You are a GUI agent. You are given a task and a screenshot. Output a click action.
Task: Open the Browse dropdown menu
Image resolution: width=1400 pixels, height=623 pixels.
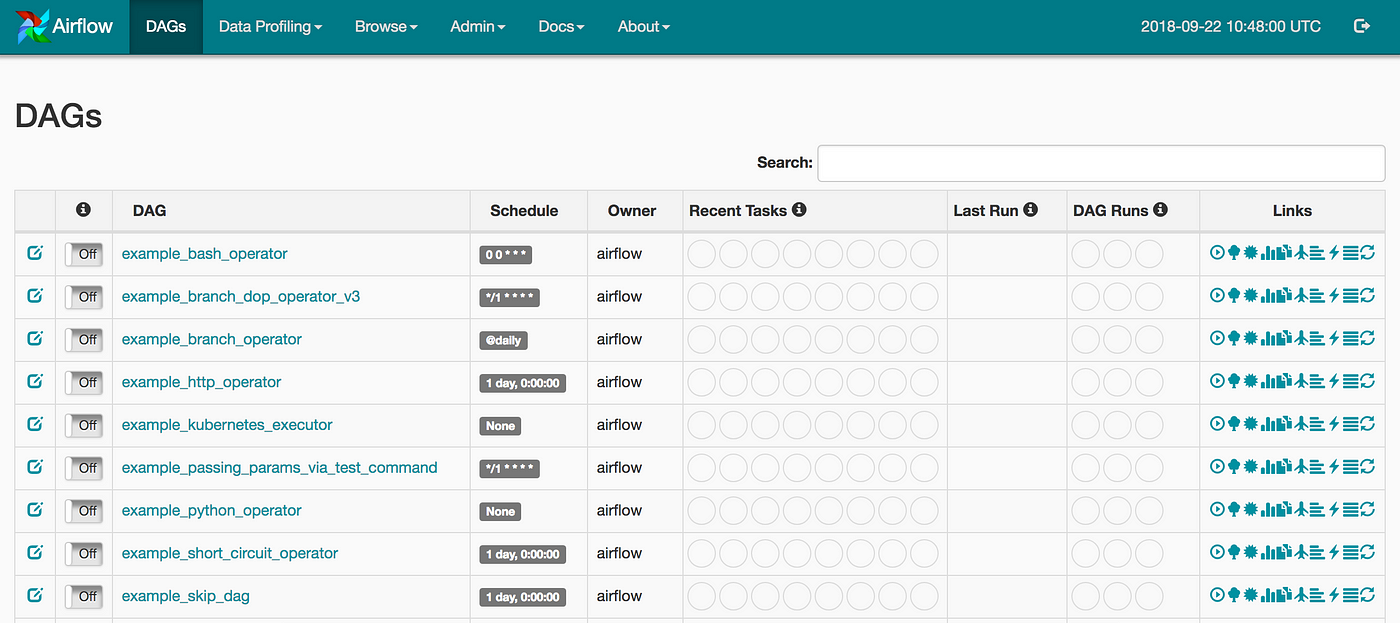click(x=386, y=27)
